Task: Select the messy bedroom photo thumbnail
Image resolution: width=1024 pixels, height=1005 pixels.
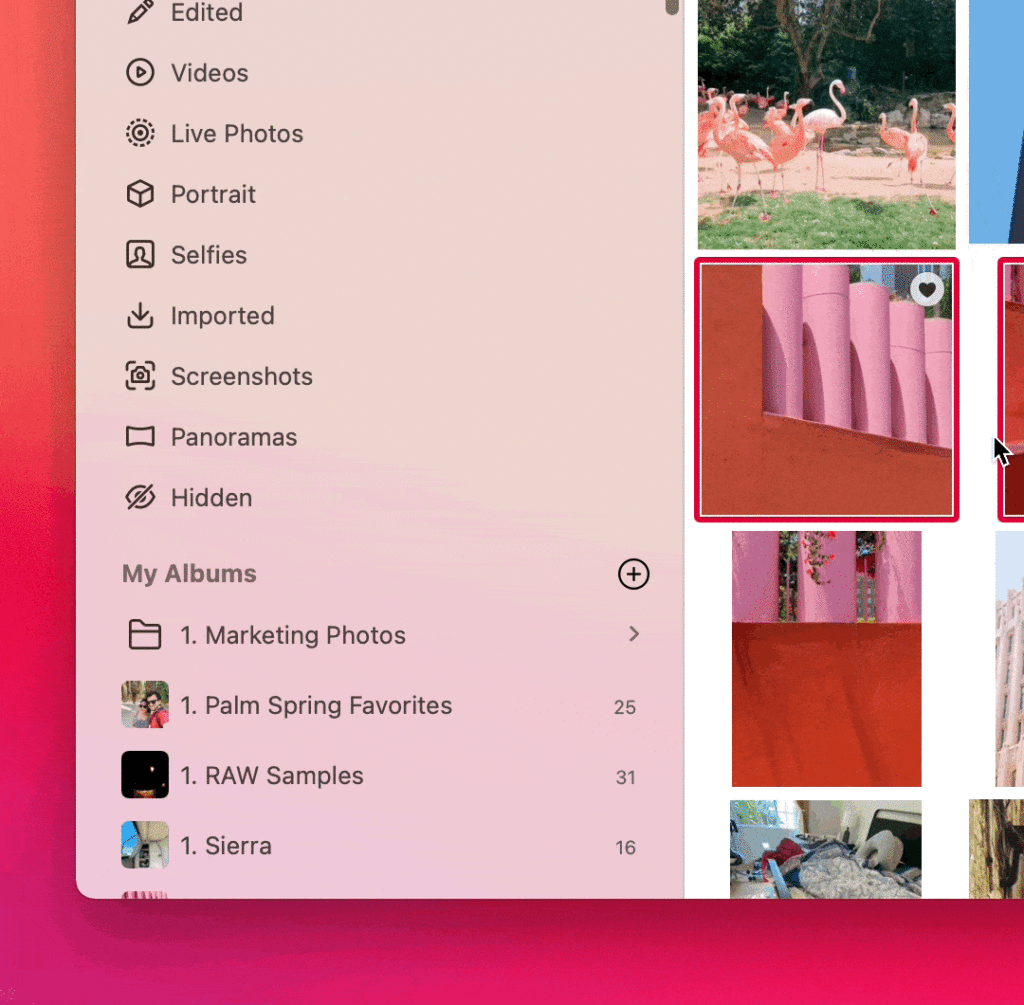Action: coord(826,848)
